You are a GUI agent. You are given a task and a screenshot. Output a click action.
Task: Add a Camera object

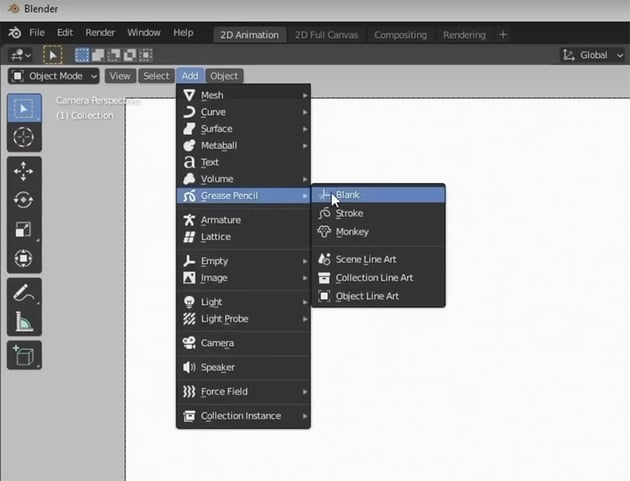pyautogui.click(x=243, y=343)
